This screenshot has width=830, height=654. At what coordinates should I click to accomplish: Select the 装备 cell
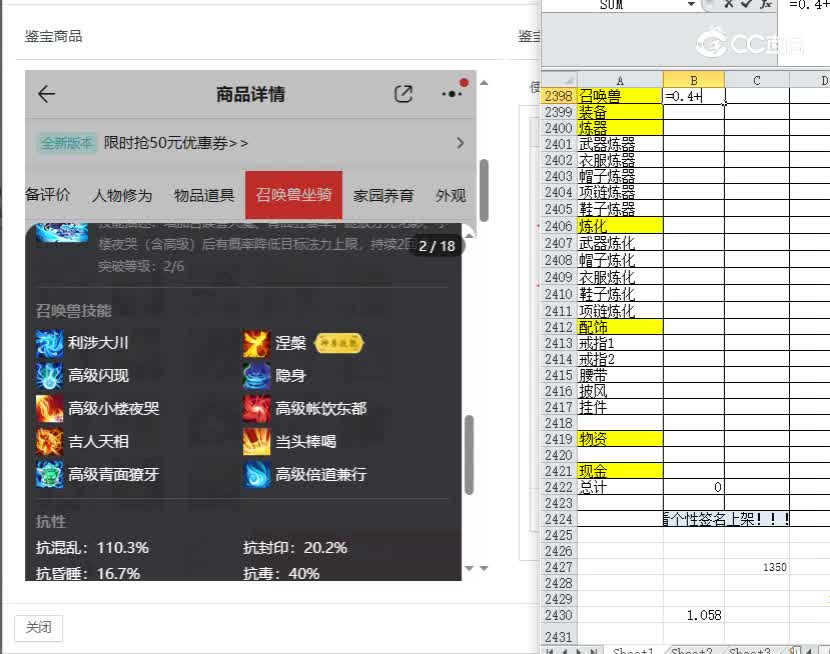[620, 112]
